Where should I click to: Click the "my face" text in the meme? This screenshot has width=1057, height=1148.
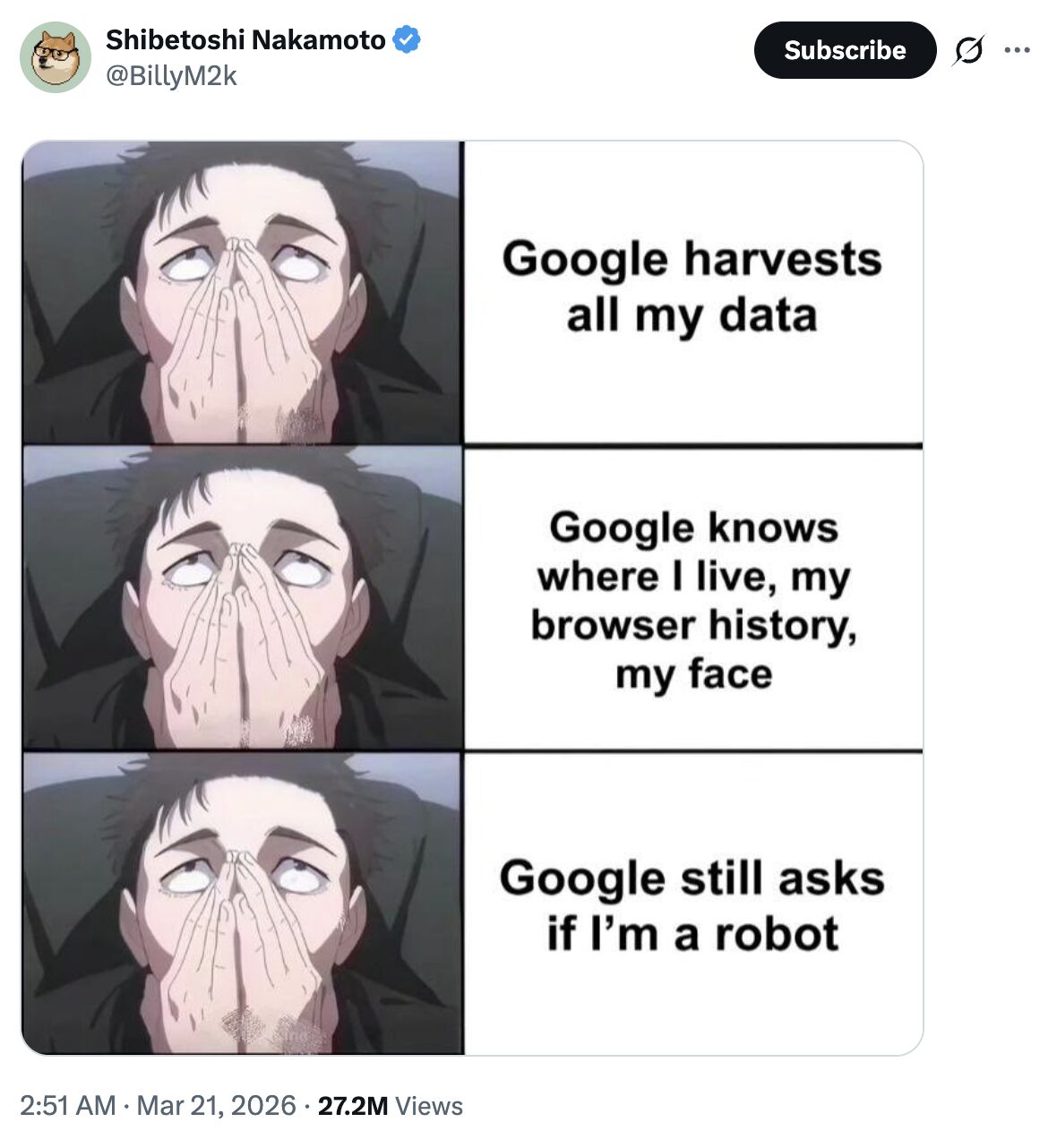[693, 674]
